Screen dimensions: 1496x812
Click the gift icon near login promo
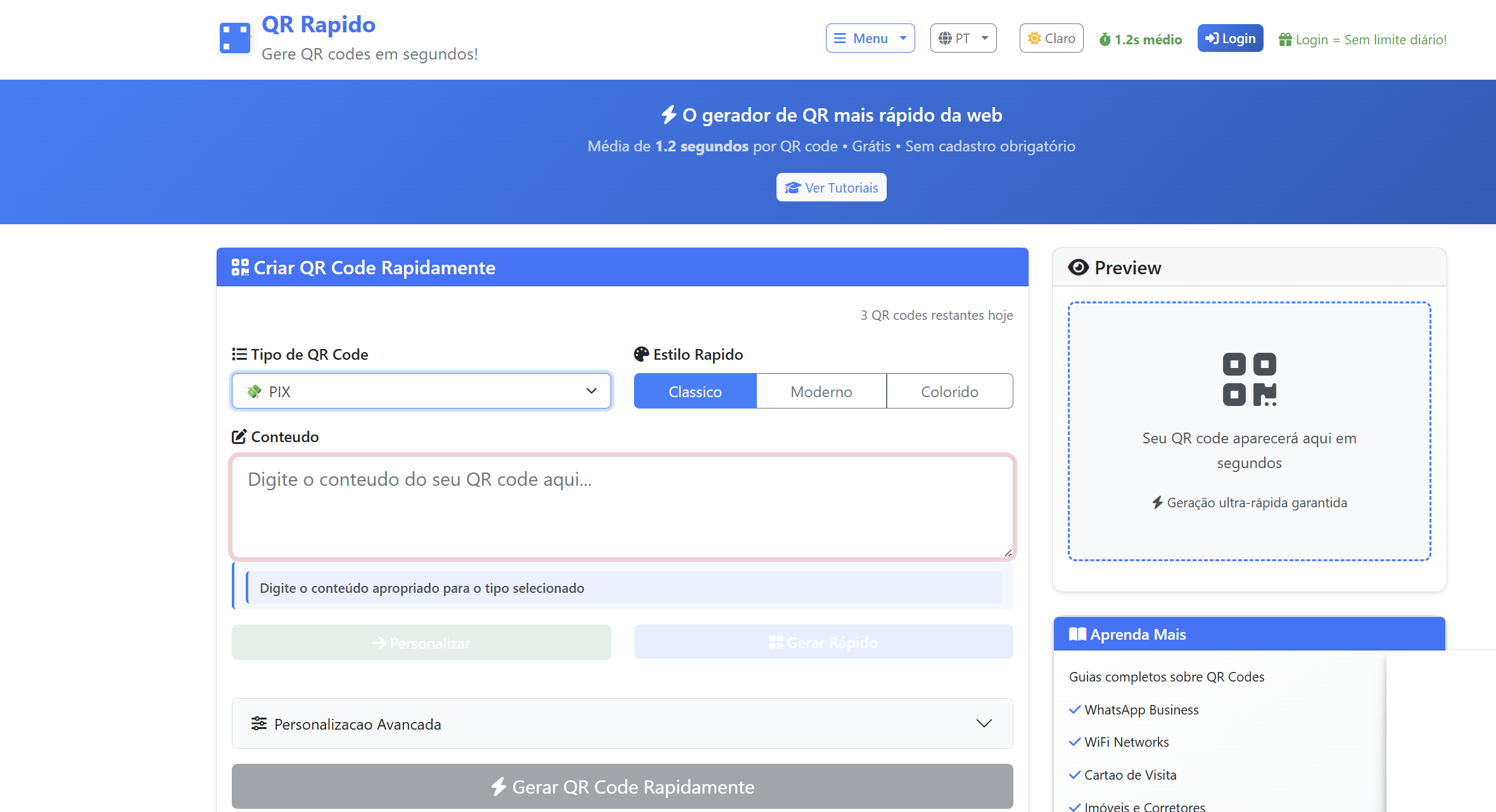click(1285, 39)
